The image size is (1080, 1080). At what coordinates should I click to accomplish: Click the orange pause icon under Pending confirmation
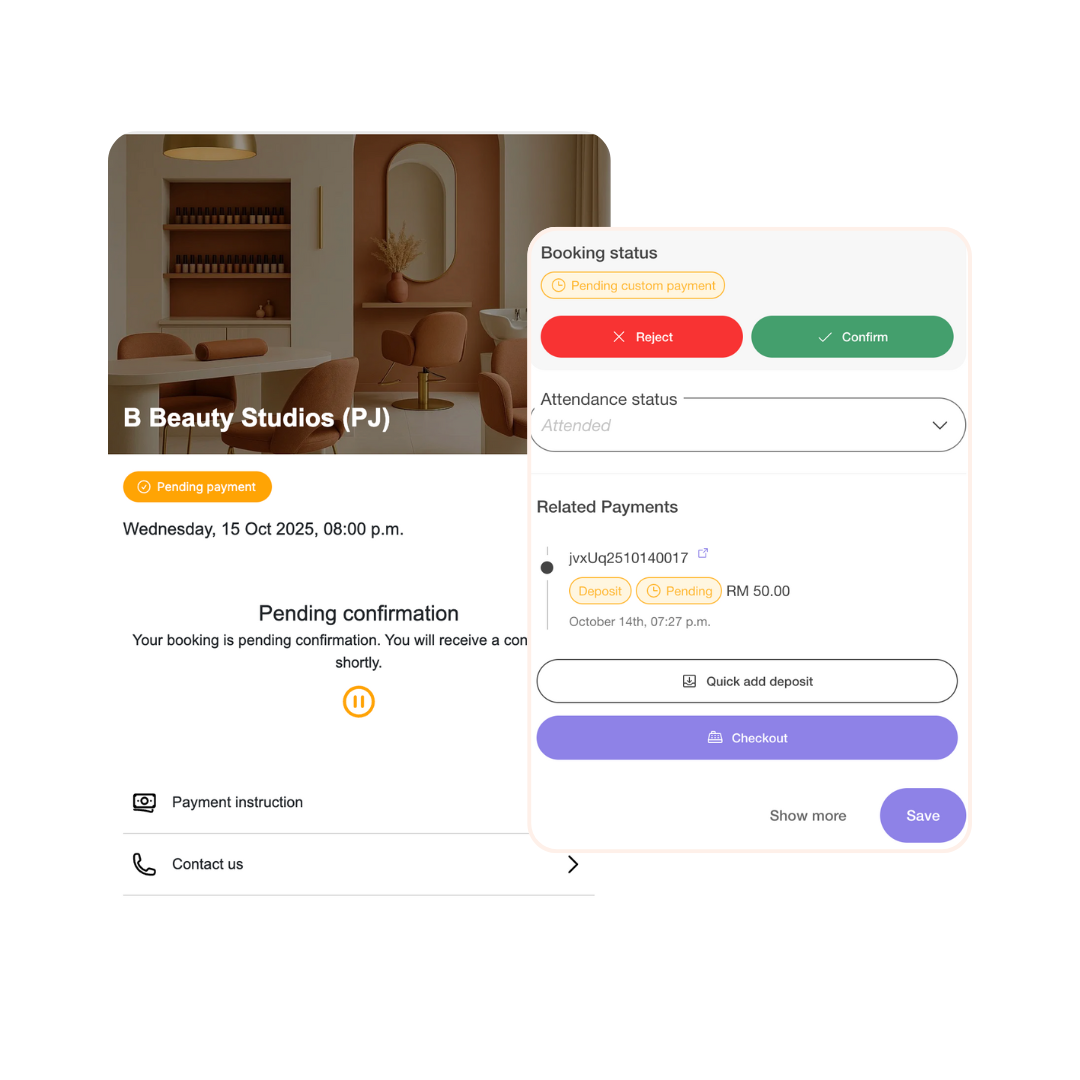point(358,701)
